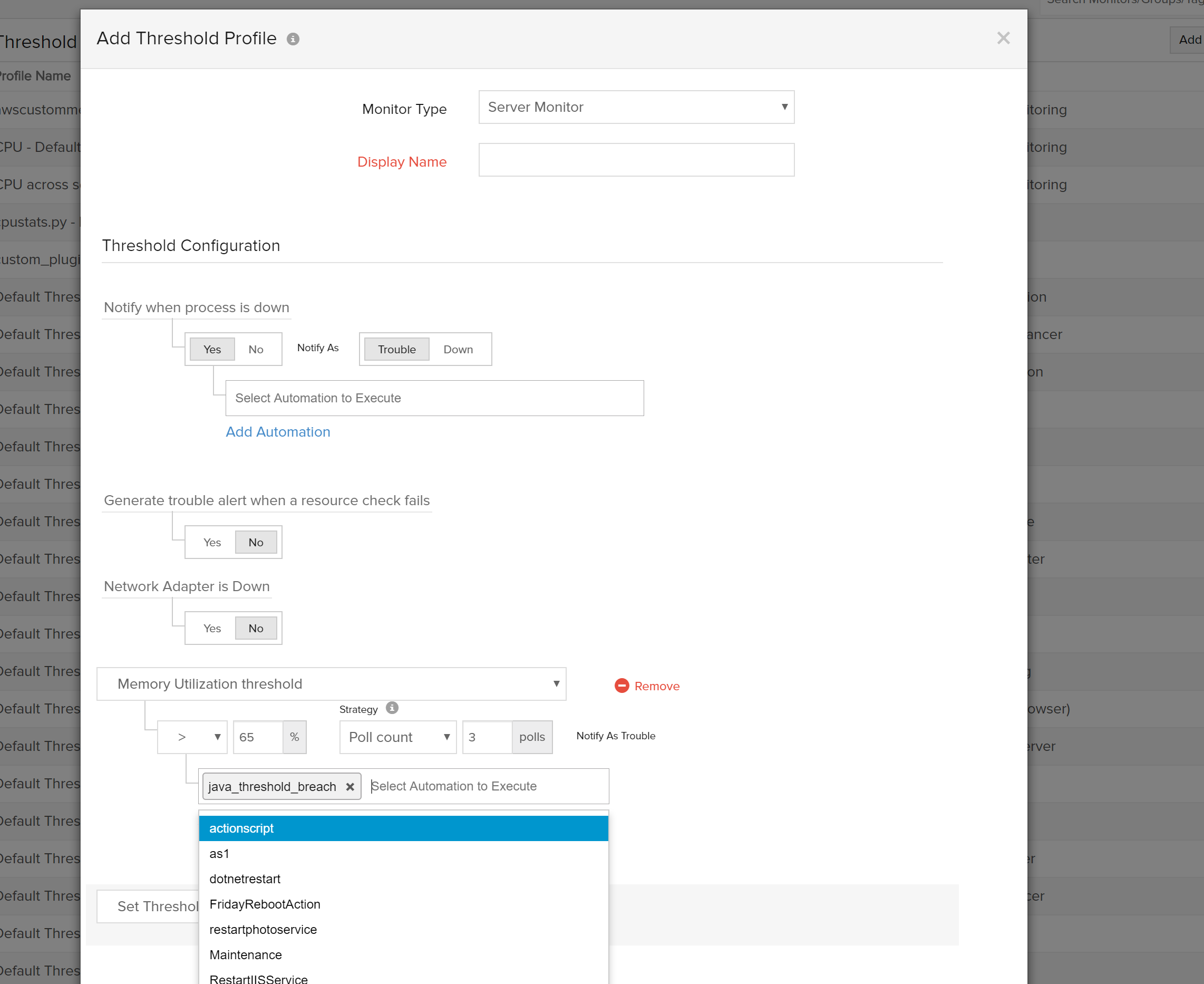Screen dimensions: 1204x984
Task: Pick dotnetrestart automation option
Action: (245, 879)
